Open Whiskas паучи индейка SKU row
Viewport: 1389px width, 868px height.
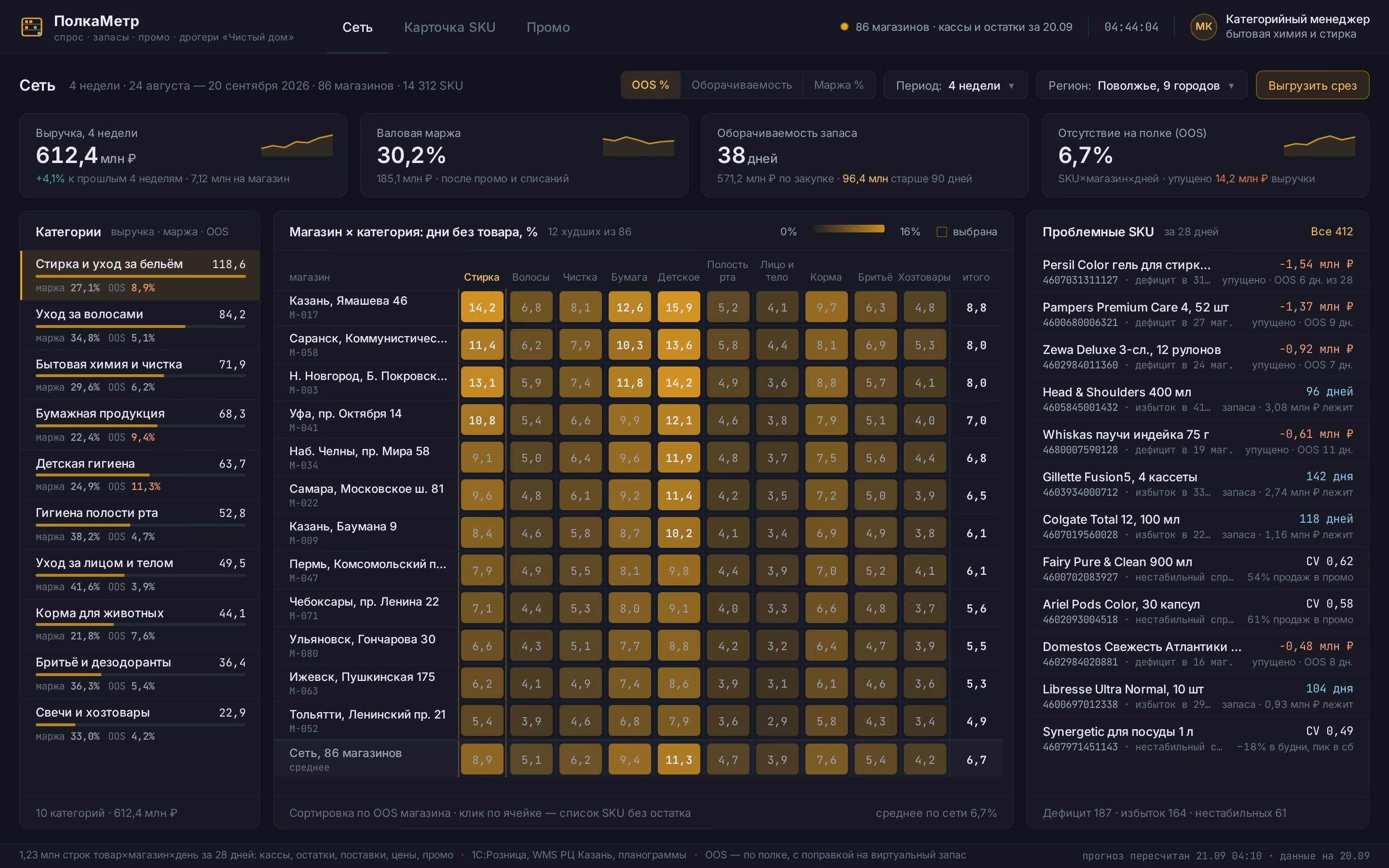1198,441
